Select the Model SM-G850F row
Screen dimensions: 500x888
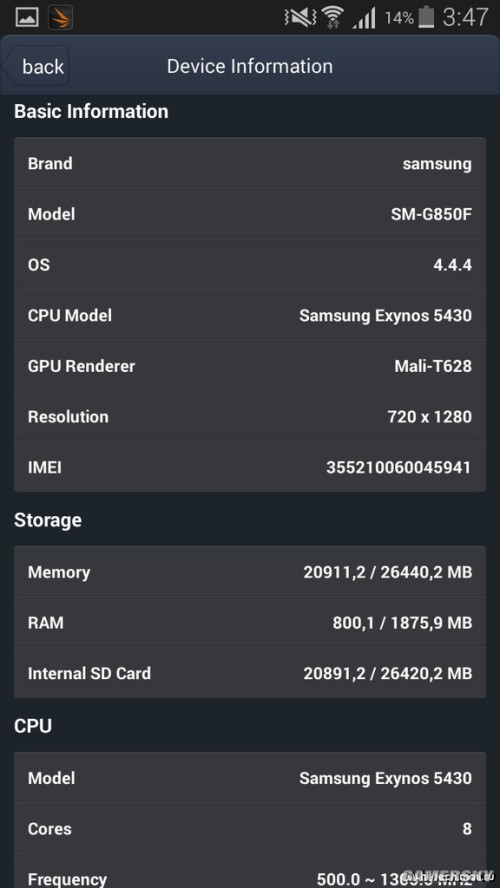pos(250,214)
